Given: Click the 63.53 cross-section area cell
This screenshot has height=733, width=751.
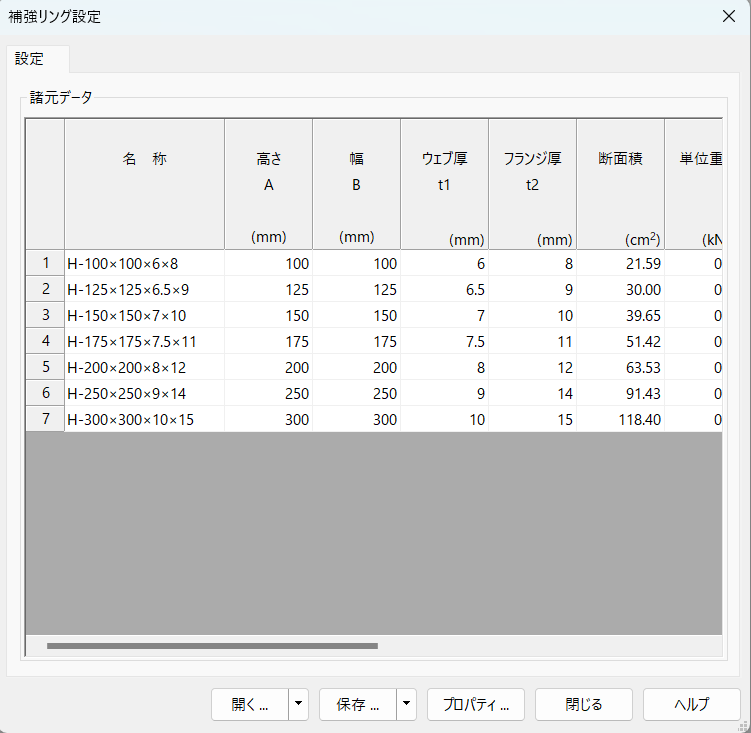Looking at the screenshot, I should 620,367.
